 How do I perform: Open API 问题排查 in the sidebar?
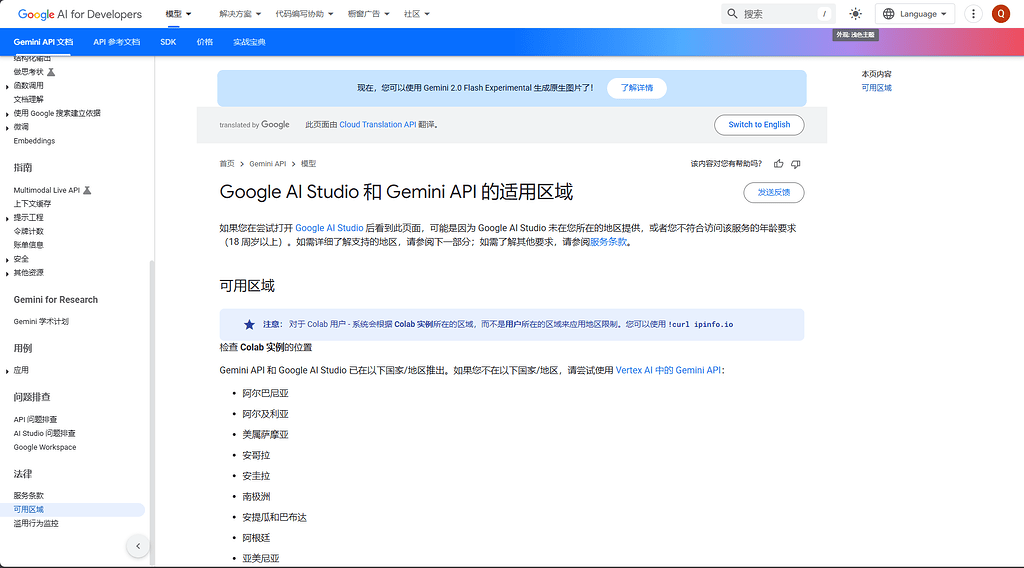(35, 420)
